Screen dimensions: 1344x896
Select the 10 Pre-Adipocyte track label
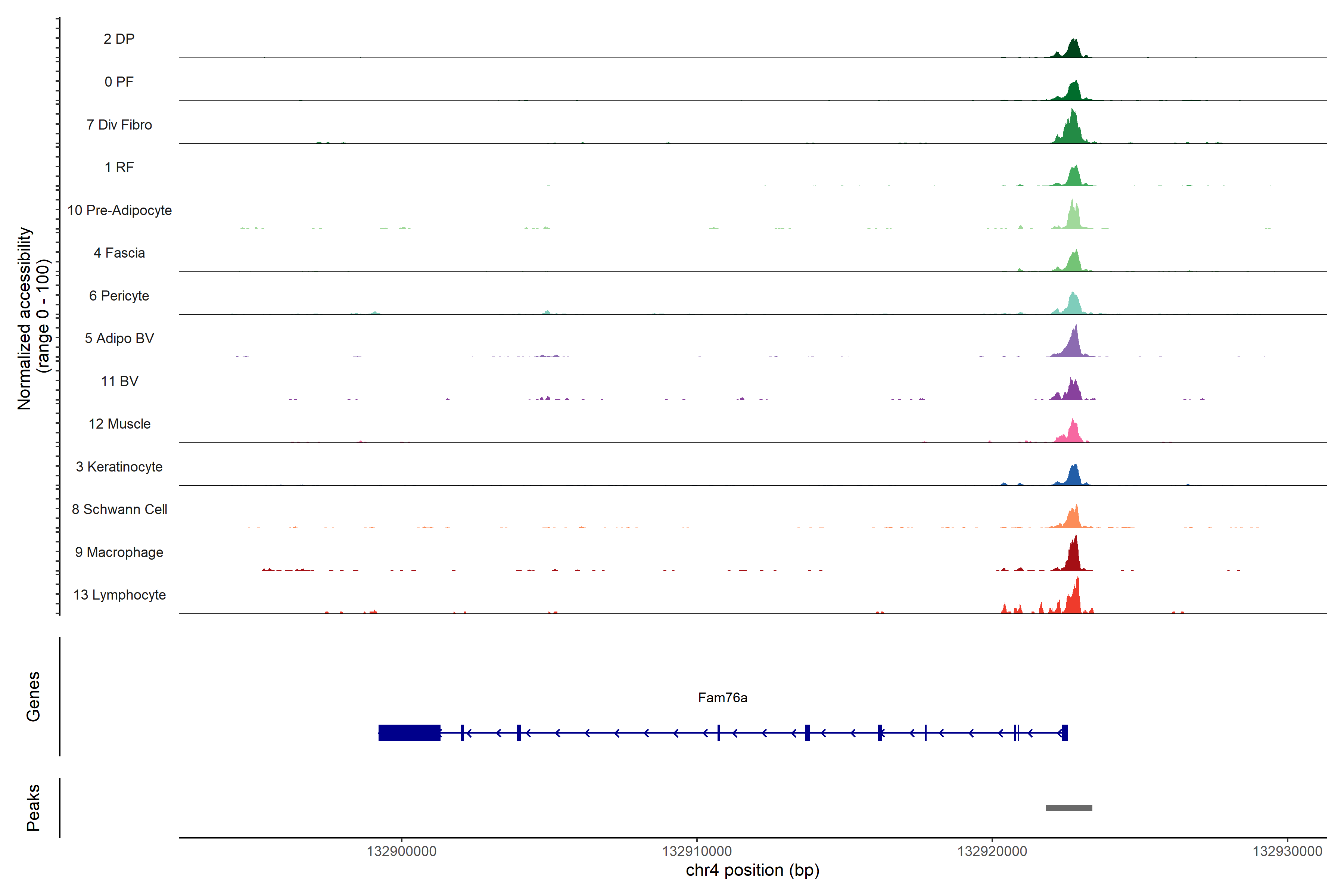pos(119,210)
